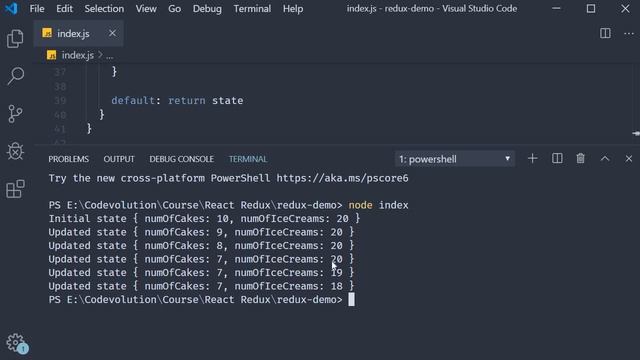
Task: Open the https://aka.ms/pscore6 link in terminal
Action: click(x=342, y=178)
